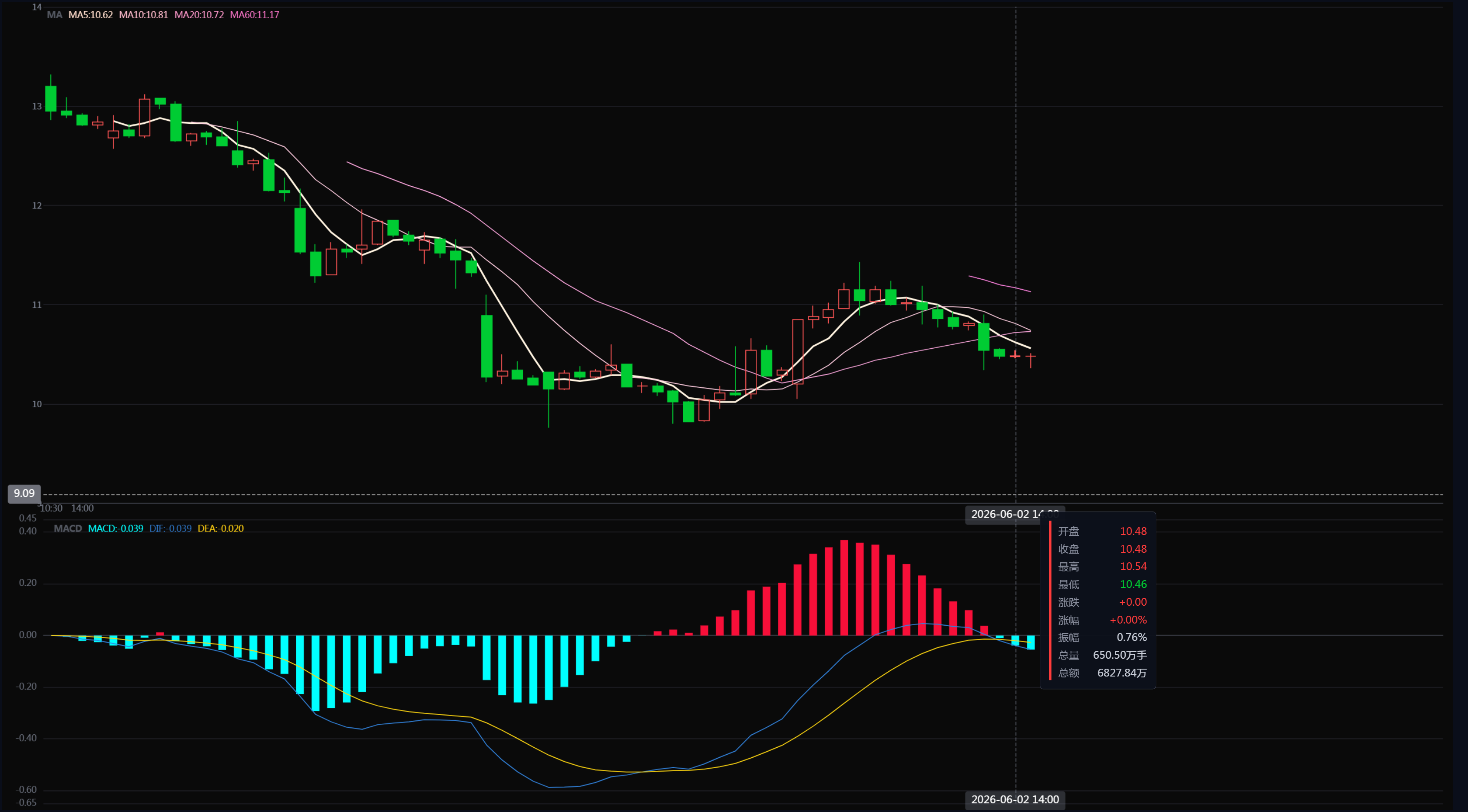Click the "-0.60" MACD axis label

point(26,790)
